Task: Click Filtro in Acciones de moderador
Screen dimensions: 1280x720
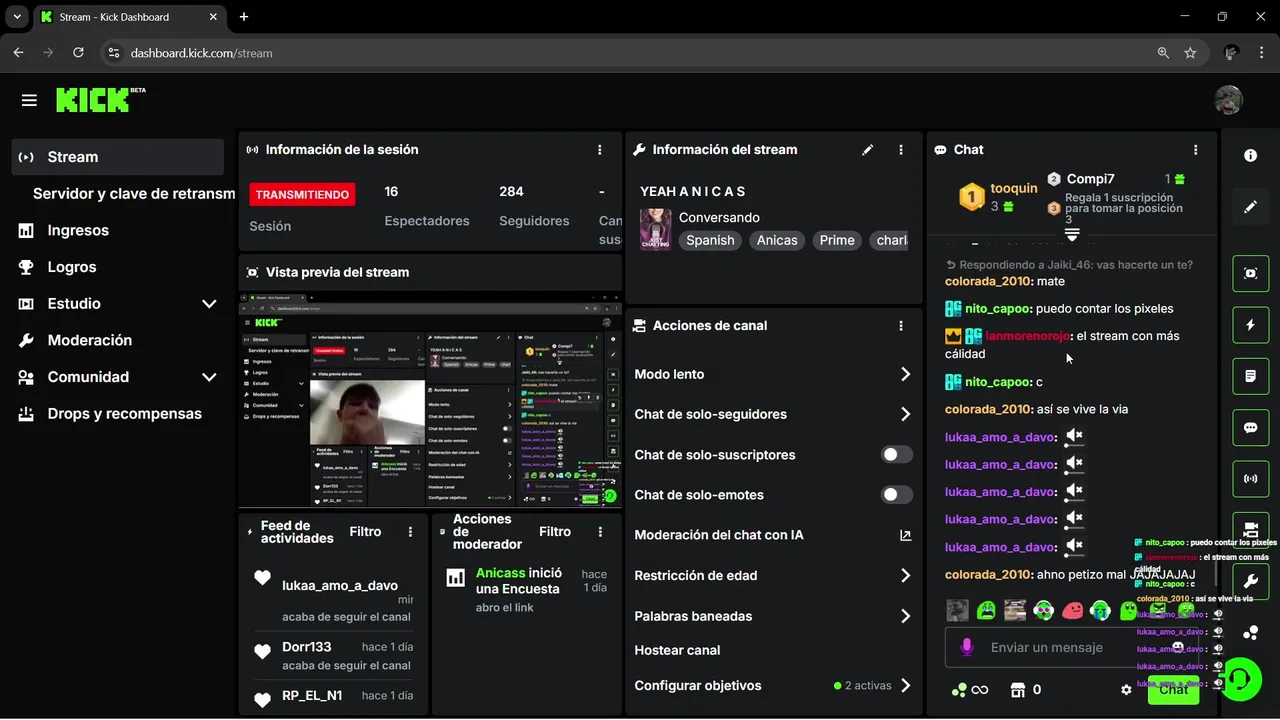Action: [x=555, y=532]
